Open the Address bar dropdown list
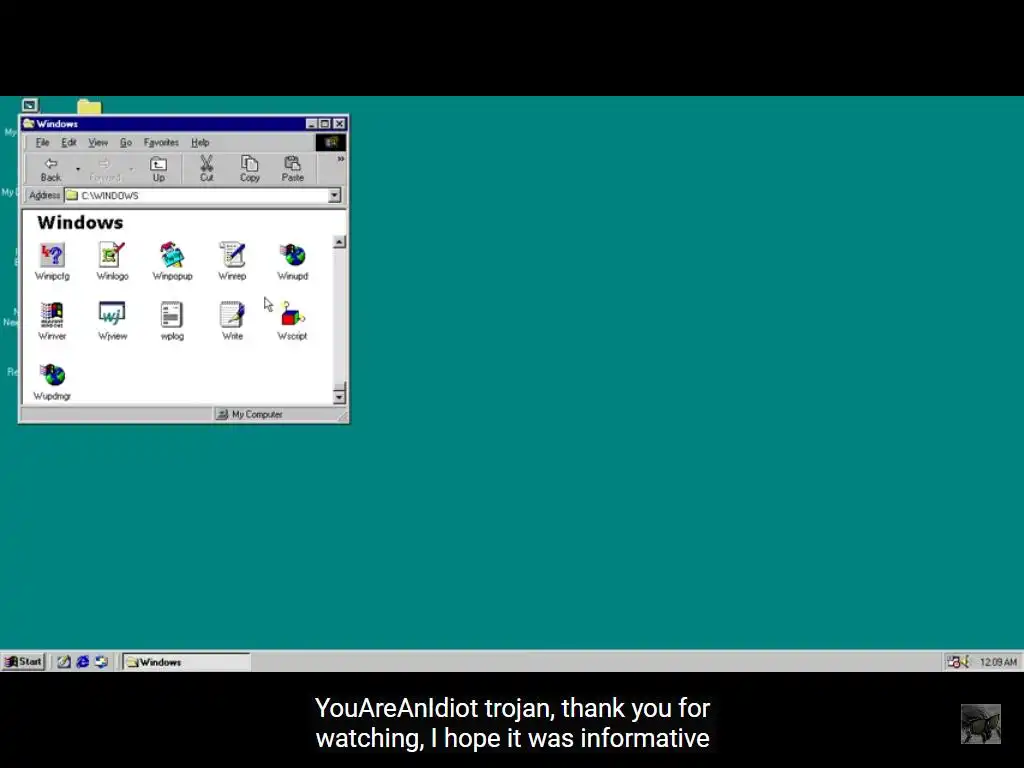 point(334,195)
